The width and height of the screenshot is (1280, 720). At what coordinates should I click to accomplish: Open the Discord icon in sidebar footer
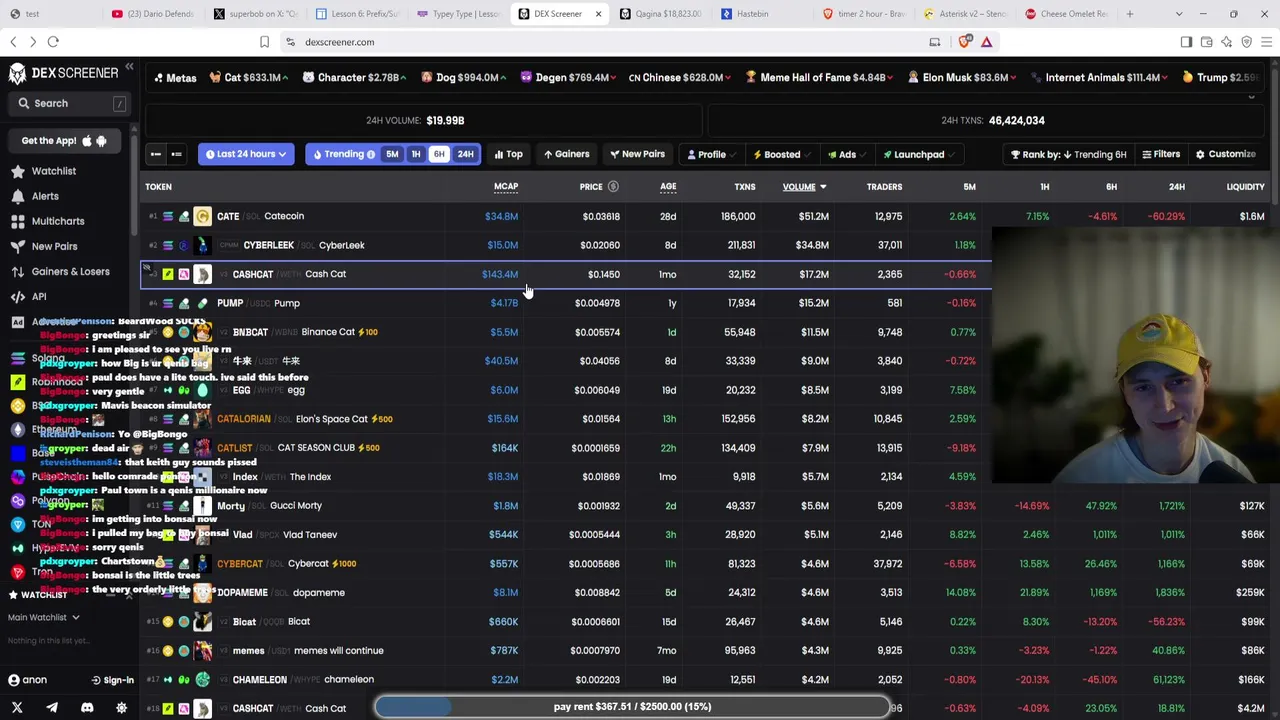tap(87, 708)
